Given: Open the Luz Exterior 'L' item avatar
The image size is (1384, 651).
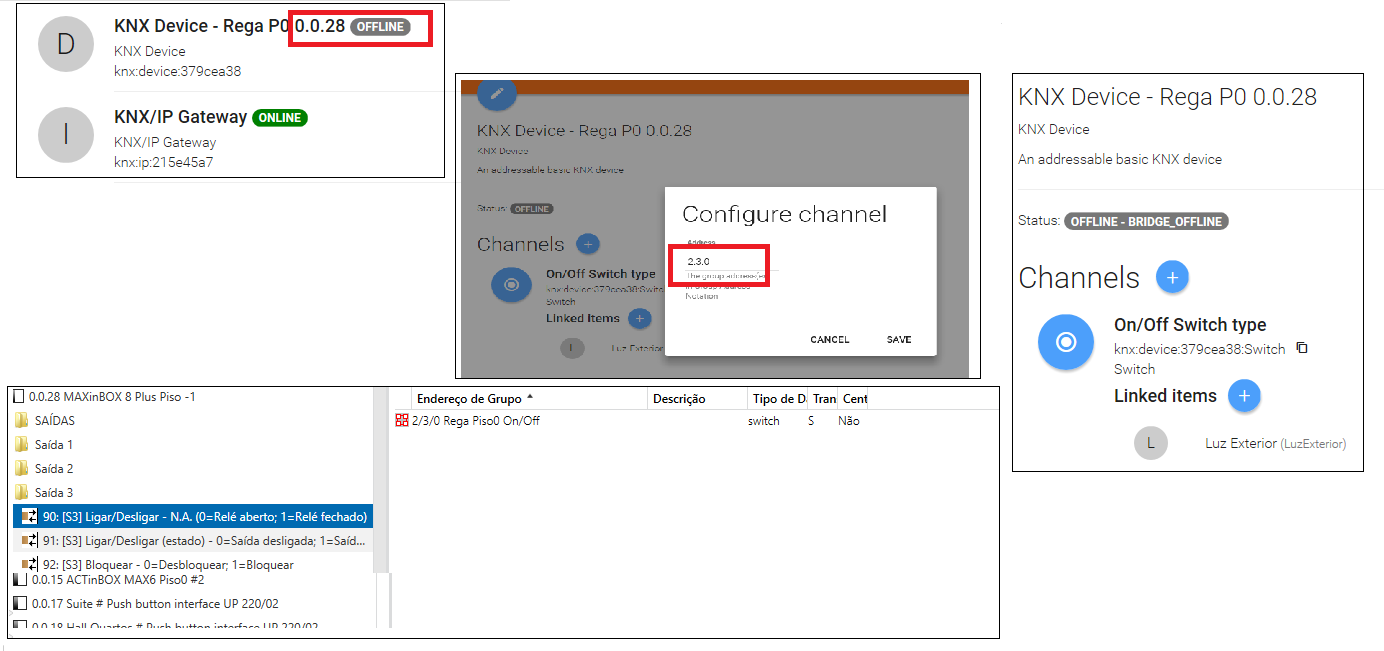Looking at the screenshot, I should (1151, 443).
